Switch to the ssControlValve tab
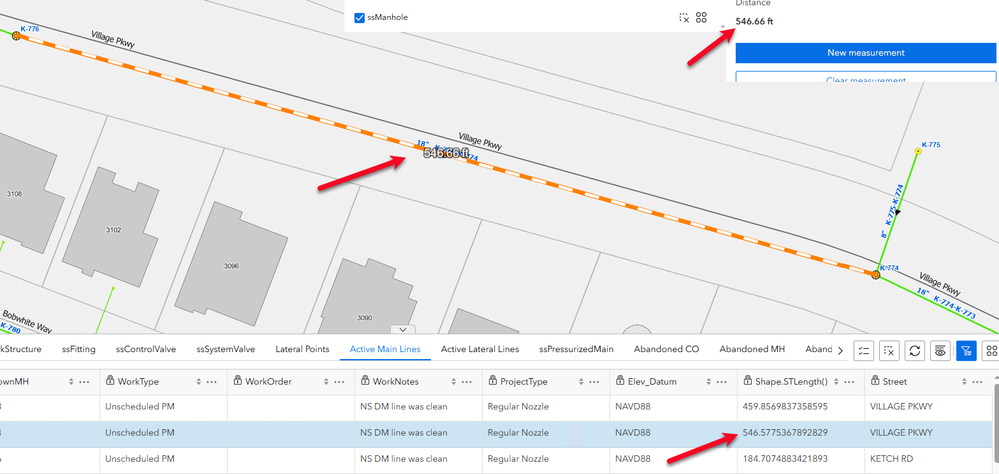This screenshot has width=999, height=474. (x=146, y=349)
